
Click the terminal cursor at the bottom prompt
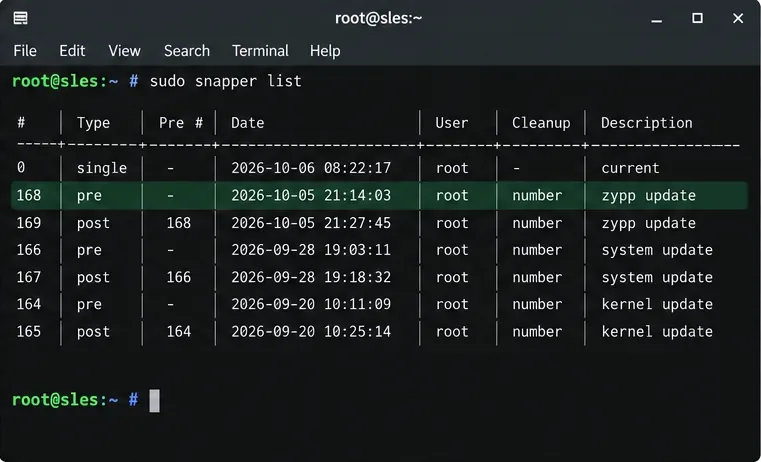154,401
